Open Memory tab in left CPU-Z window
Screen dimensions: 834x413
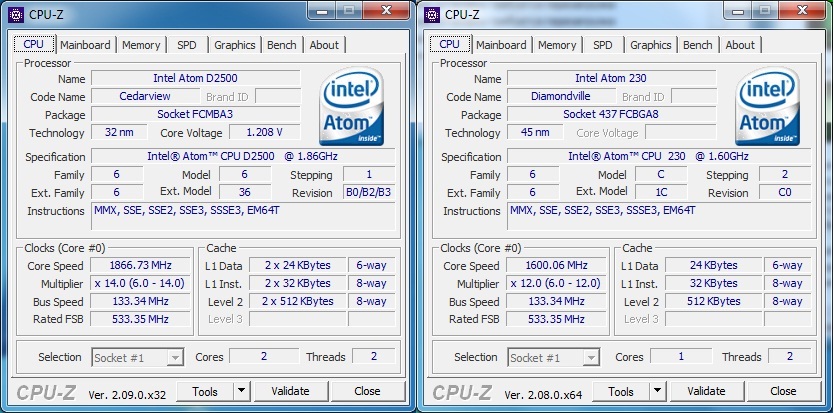tap(141, 45)
